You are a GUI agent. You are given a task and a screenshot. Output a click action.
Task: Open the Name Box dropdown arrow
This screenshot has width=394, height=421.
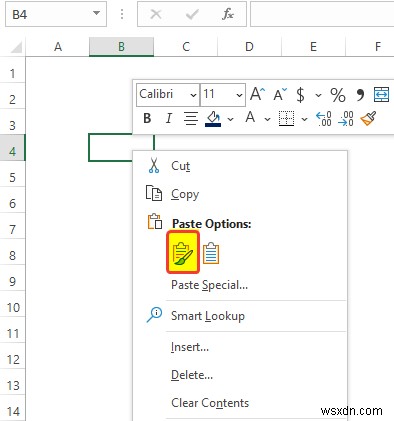[96, 13]
